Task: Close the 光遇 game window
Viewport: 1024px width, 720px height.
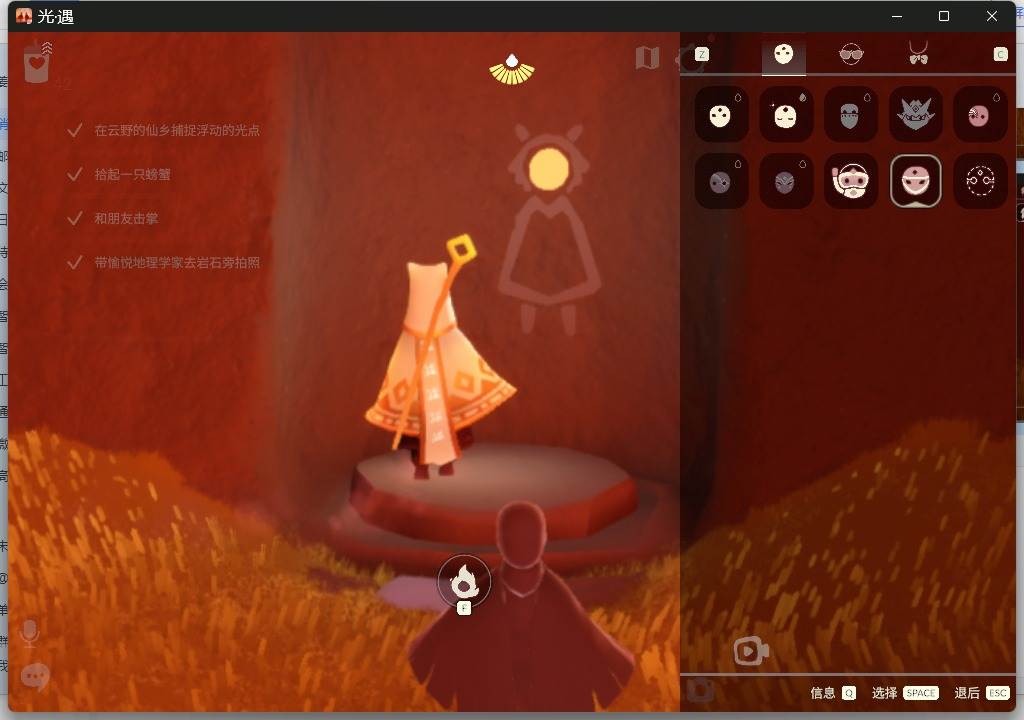Action: pos(991,16)
